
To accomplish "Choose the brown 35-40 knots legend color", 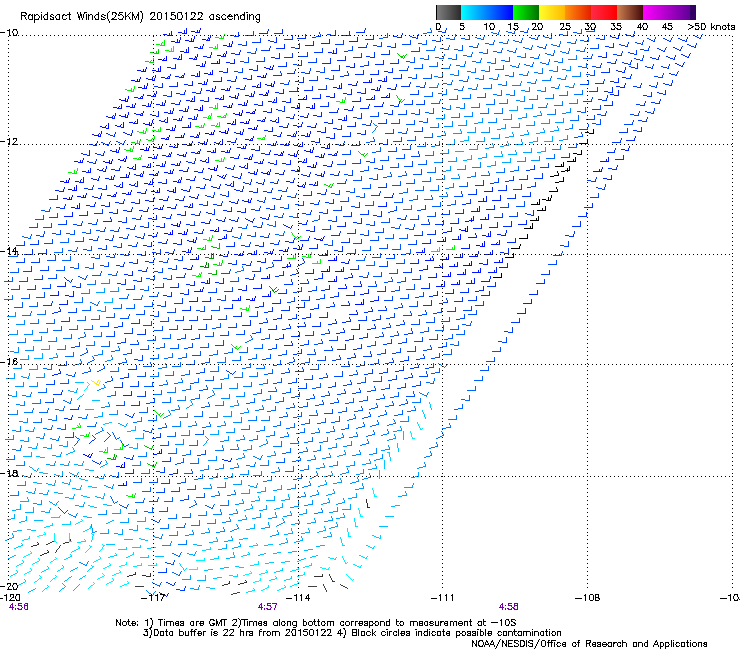I will tap(630, 12).
